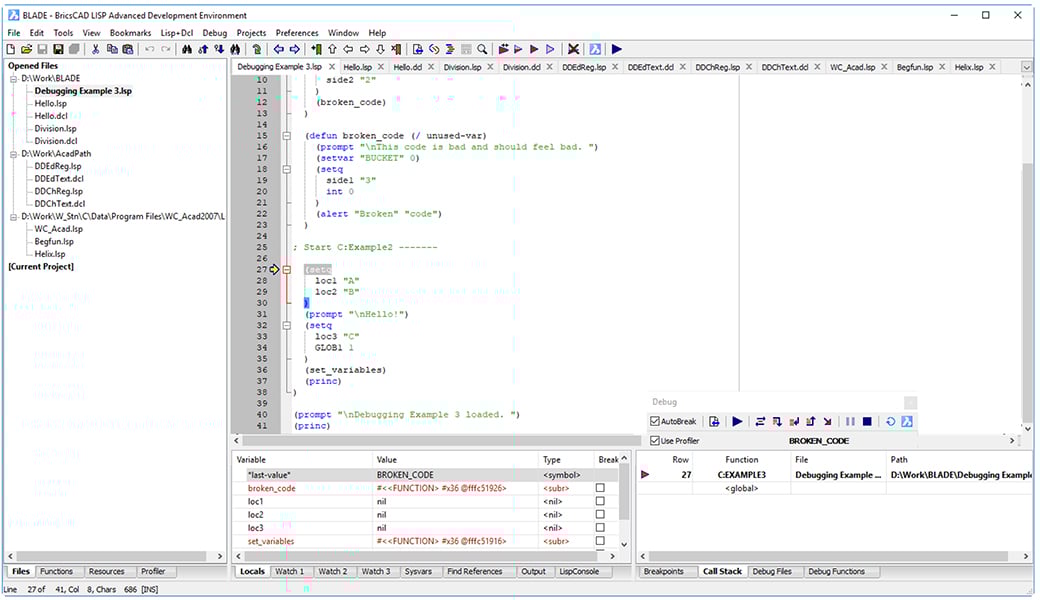1040x600 pixels.
Task: Disable the AutoBreak checkbox
Action: point(653,420)
